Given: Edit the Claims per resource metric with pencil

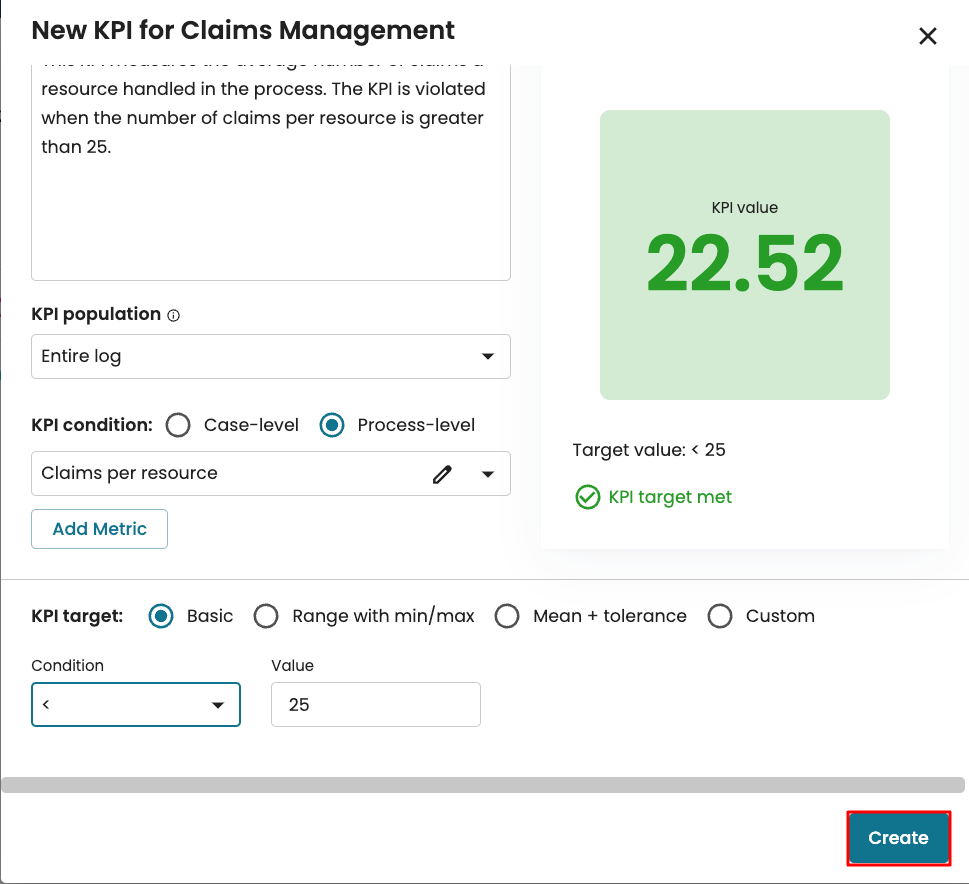Looking at the screenshot, I should coord(442,474).
